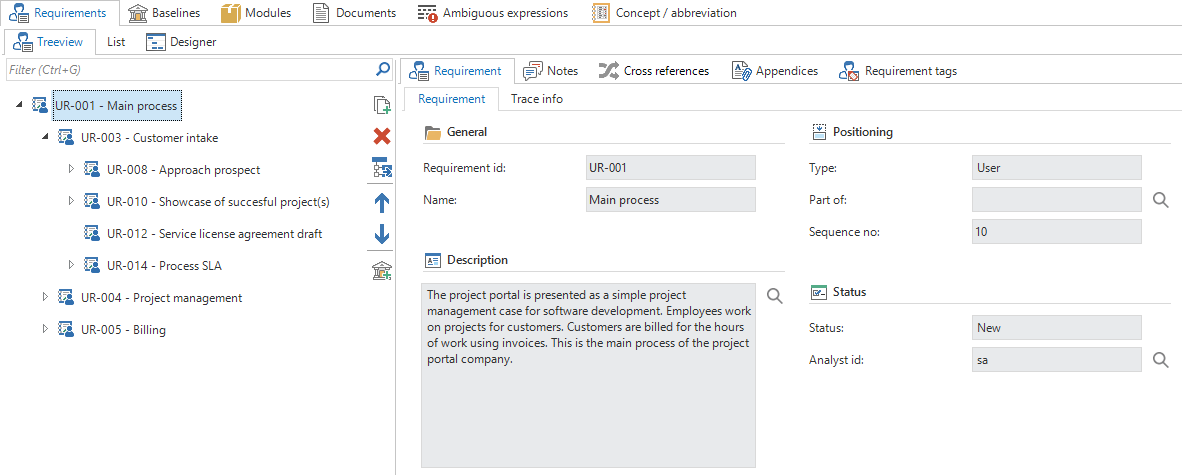Image resolution: width=1182 pixels, height=475 pixels.
Task: Expand UR-008 Approach prospect node
Action: 71,169
